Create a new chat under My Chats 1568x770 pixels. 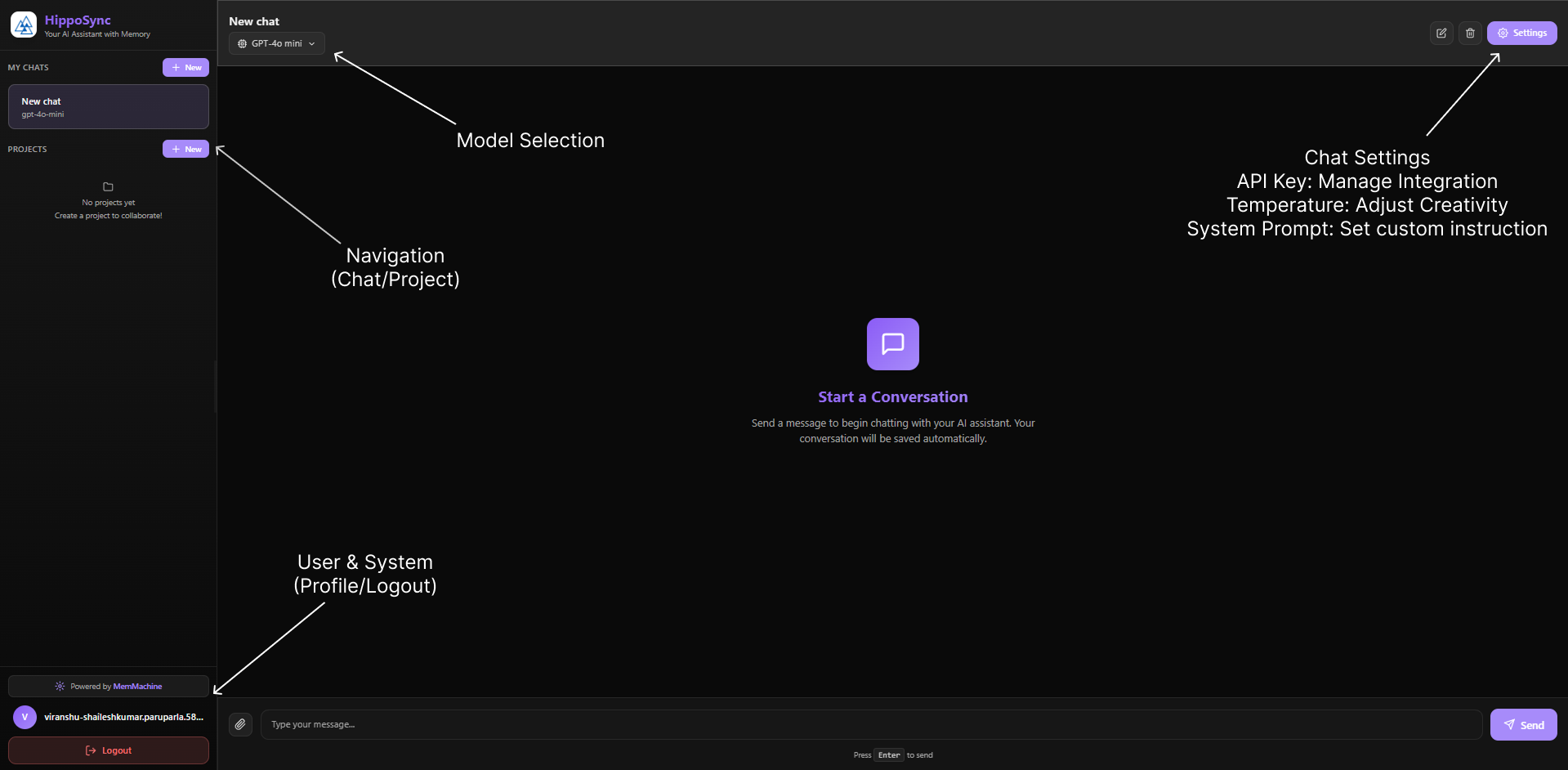pyautogui.click(x=185, y=68)
